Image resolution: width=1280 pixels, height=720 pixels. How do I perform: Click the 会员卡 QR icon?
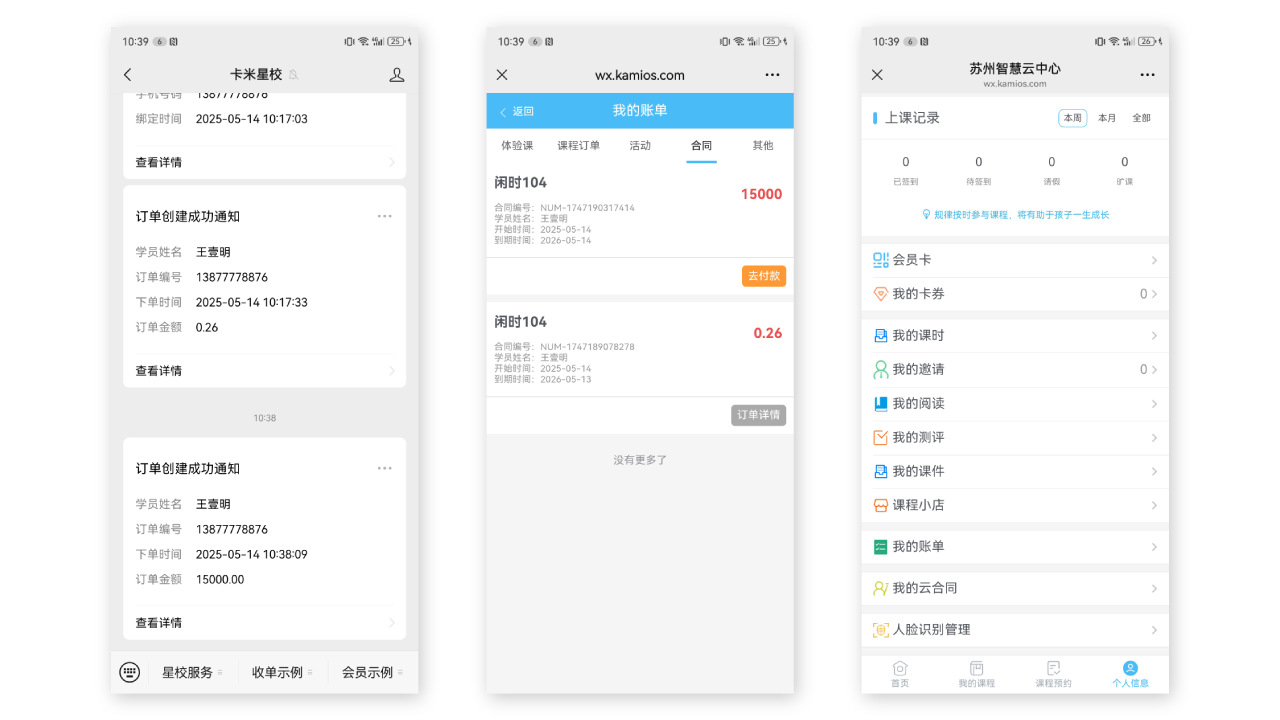(x=880, y=260)
